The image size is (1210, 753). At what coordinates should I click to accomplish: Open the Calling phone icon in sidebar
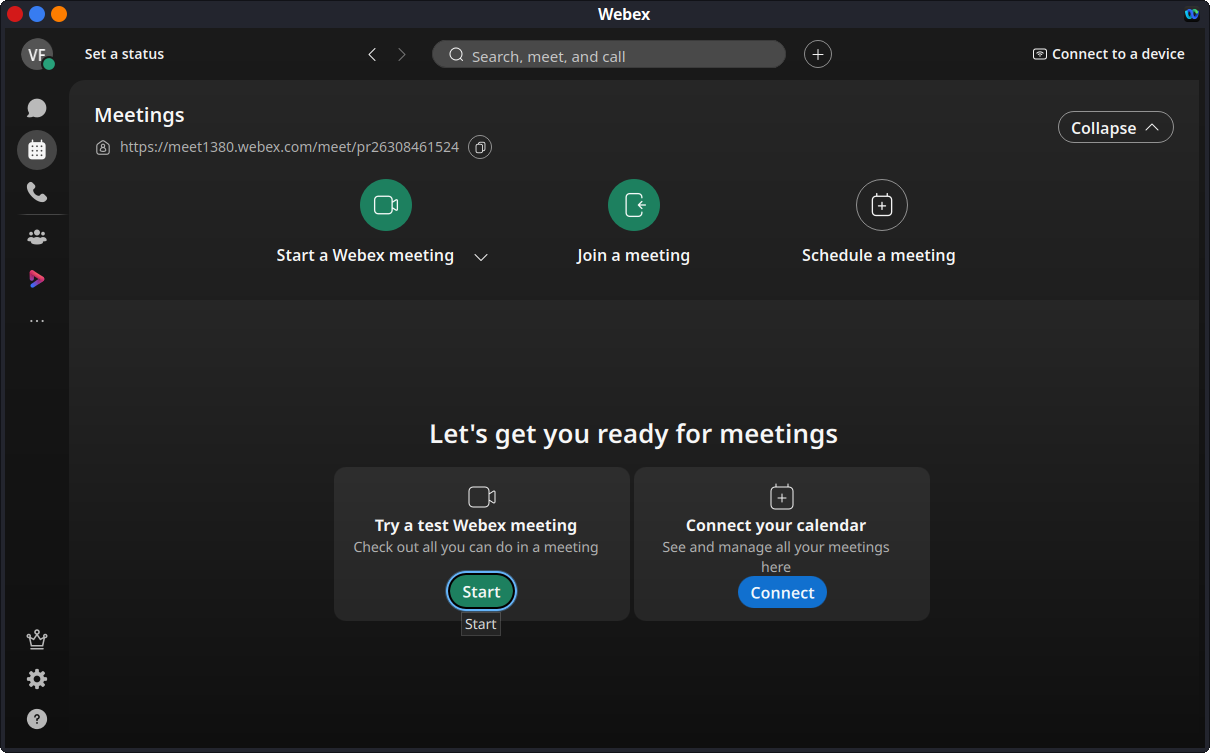click(x=37, y=192)
